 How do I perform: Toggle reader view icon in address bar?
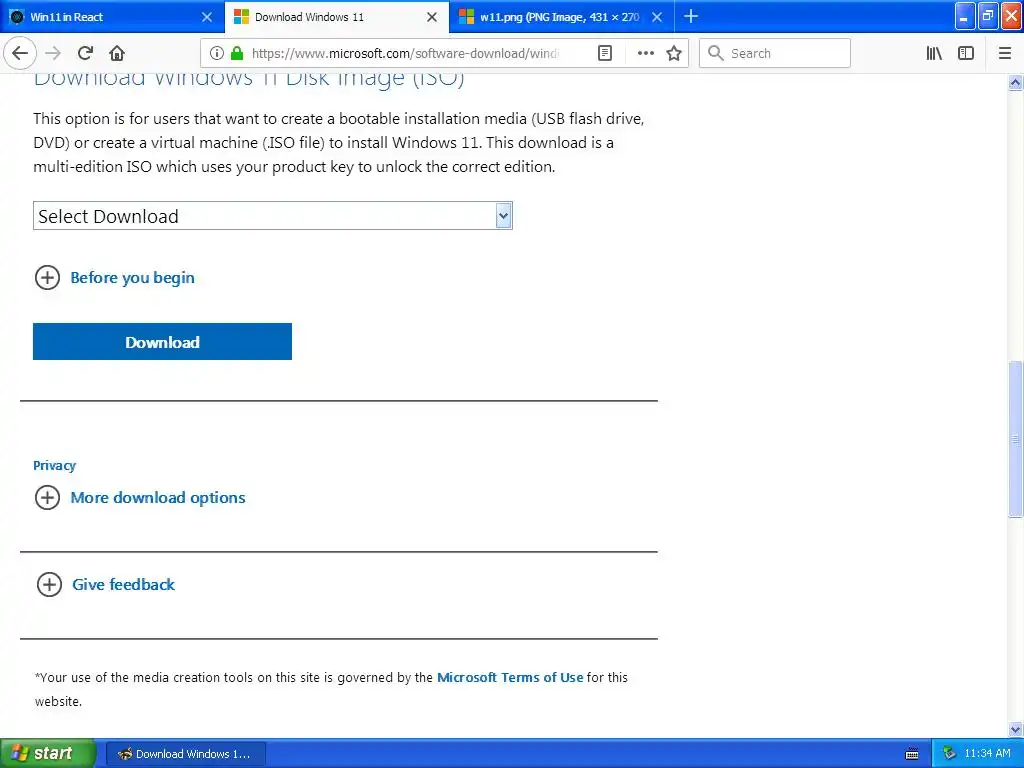click(605, 54)
